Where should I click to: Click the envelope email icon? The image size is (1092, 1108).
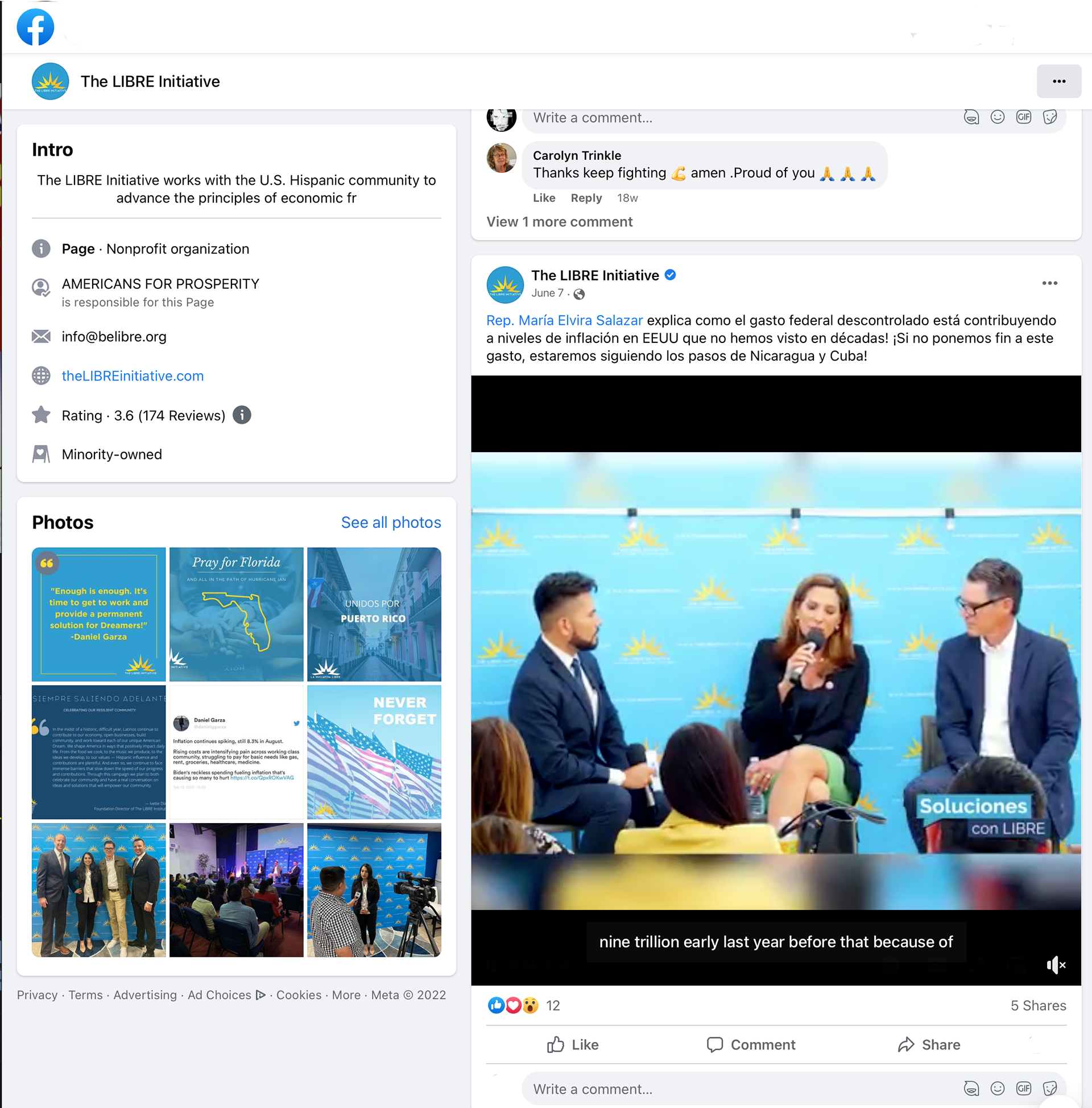[41, 336]
